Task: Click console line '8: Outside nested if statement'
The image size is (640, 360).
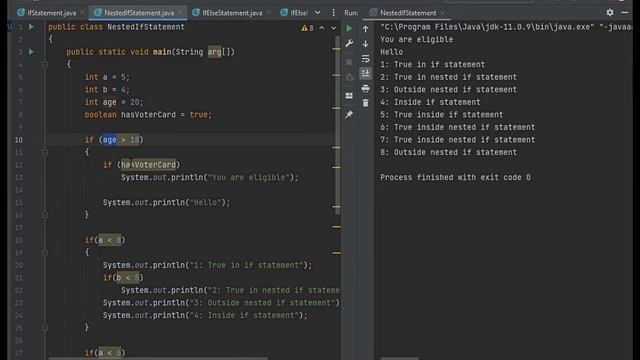Action: [449, 152]
